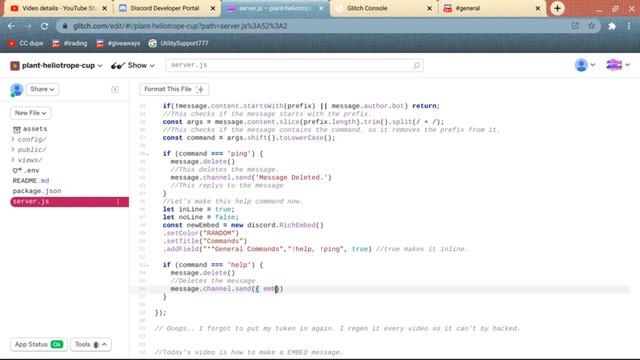Open App Status indicator
This screenshot has height=360, width=640.
coord(39,344)
